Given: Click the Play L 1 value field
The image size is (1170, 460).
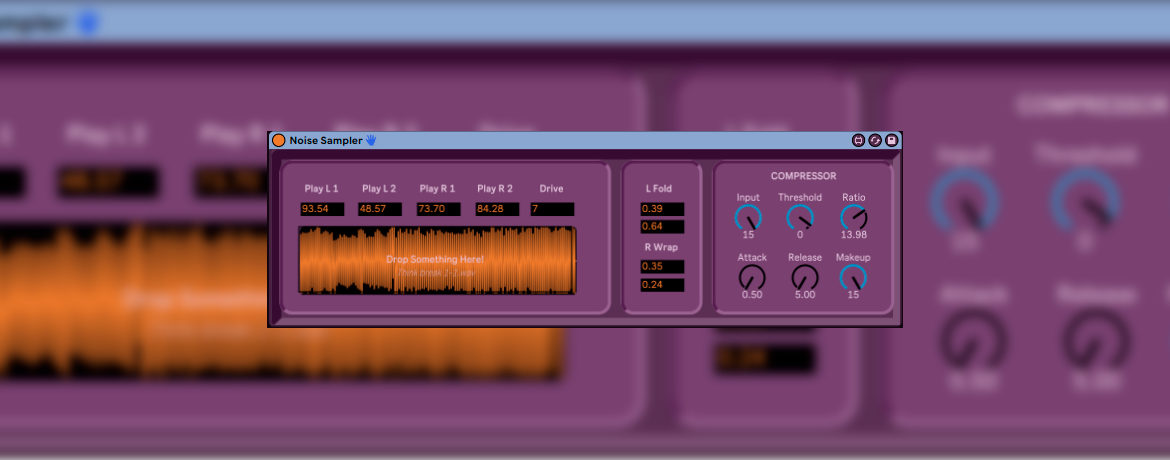Looking at the screenshot, I should [322, 209].
